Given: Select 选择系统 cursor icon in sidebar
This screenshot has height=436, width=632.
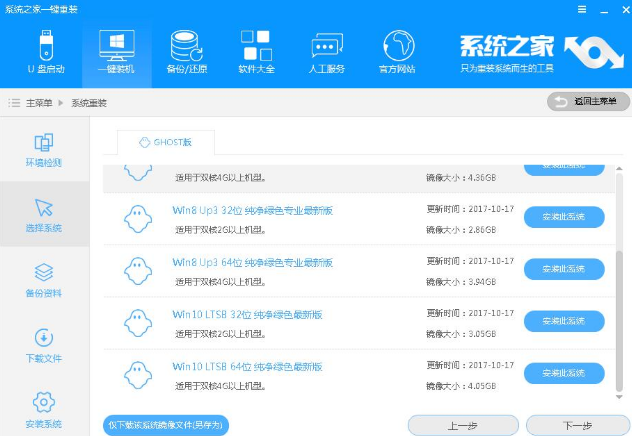Looking at the screenshot, I should (44, 208).
